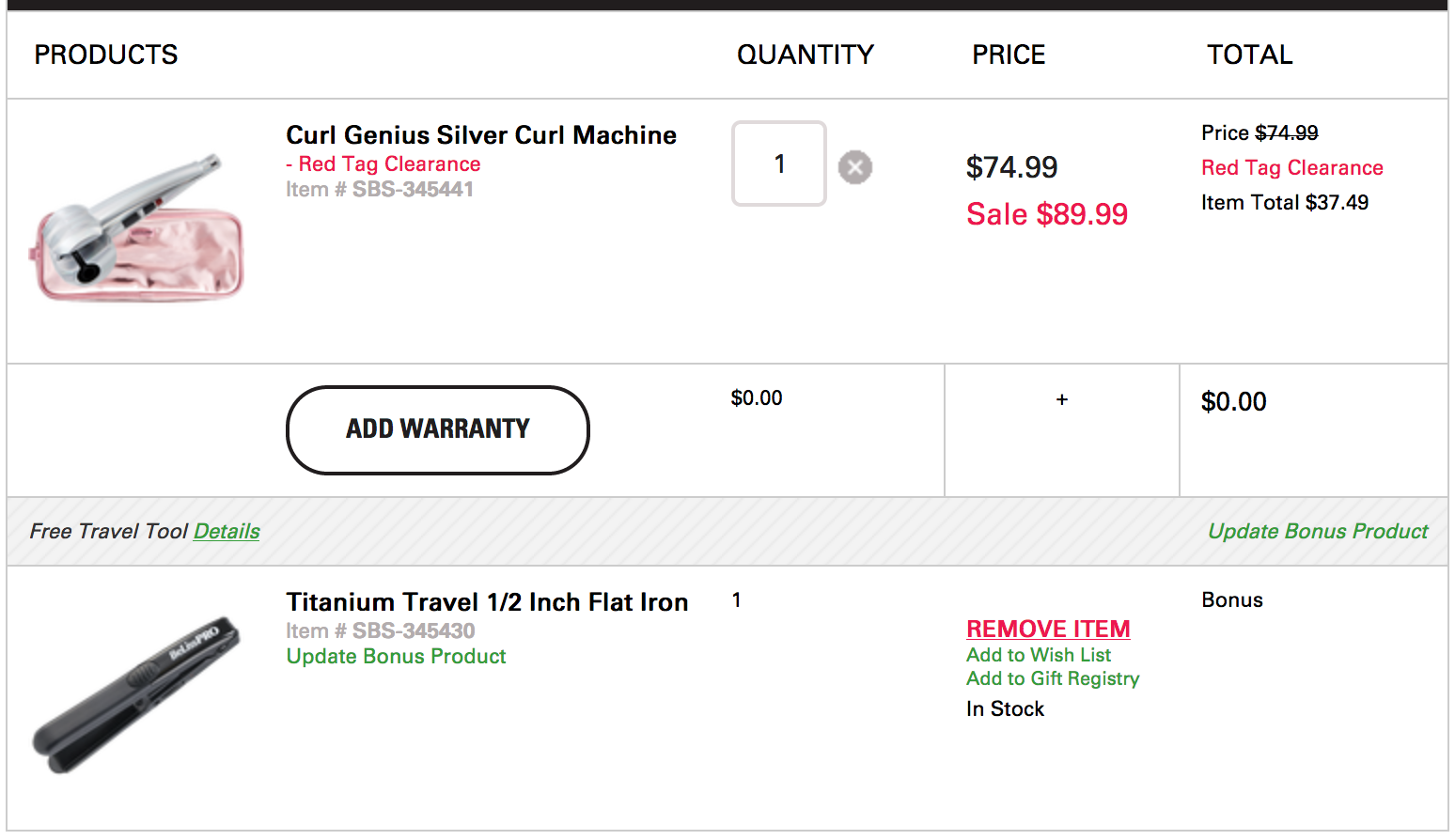The image size is (1455, 840).
Task: Open the Titanium Travel 1/2 Inch Flat Iron title
Action: 487,602
